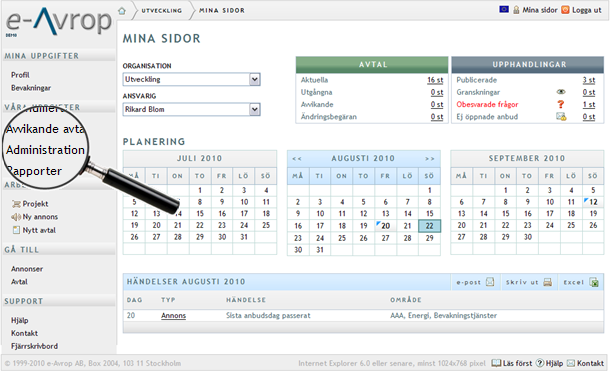This screenshot has height=371, width=610.
Task: Click the Mina sidor link in top bar
Action: click(x=540, y=10)
